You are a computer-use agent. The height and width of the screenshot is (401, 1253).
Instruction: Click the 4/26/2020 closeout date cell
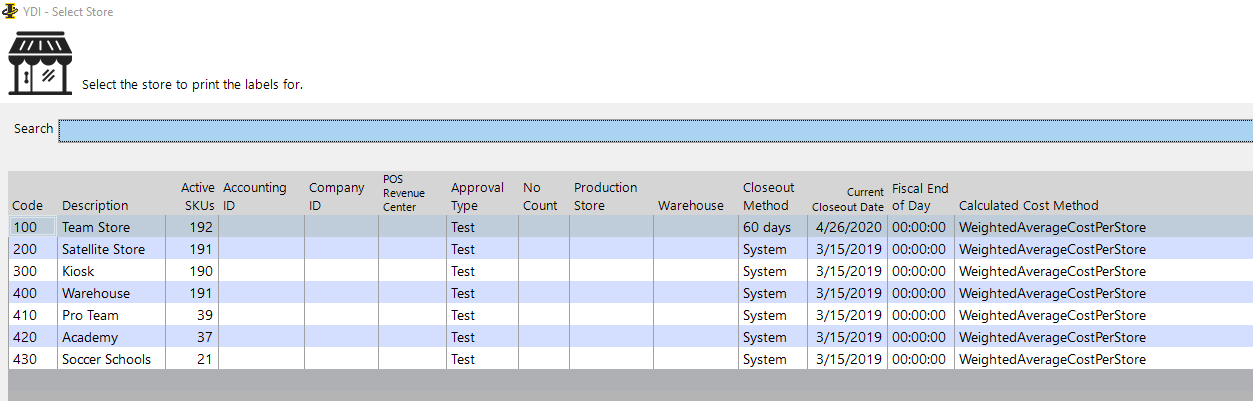(847, 227)
